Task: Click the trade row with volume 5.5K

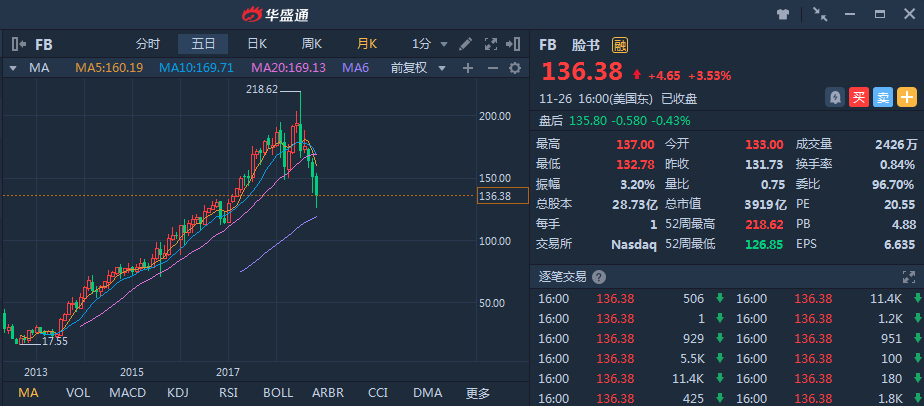Action: coord(631,358)
